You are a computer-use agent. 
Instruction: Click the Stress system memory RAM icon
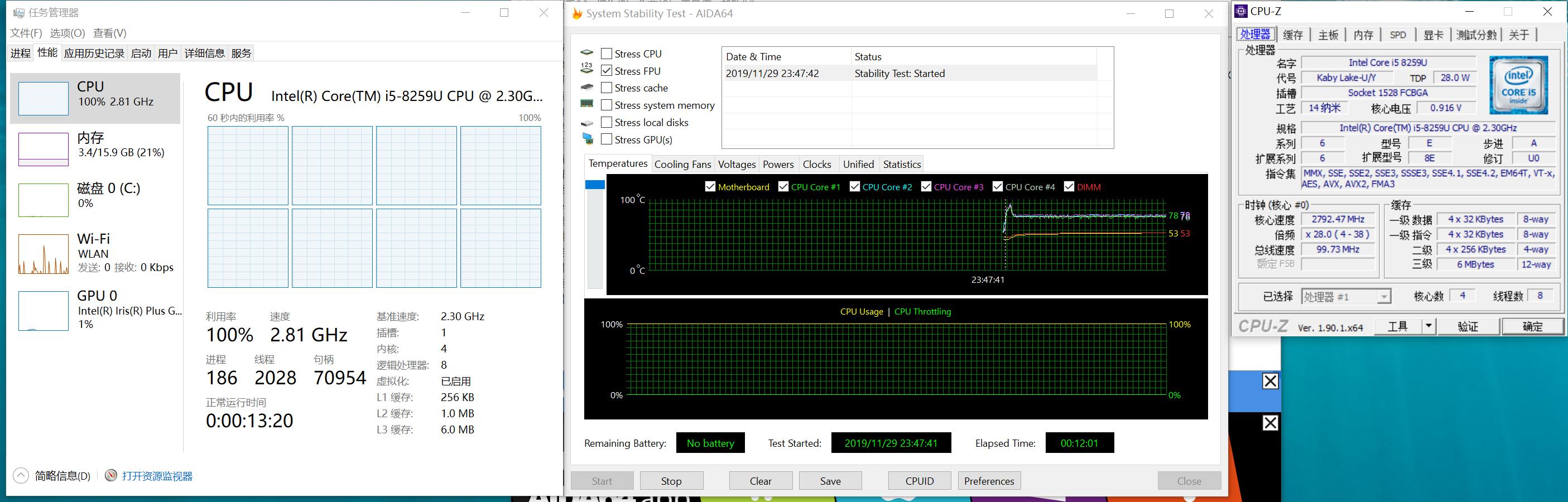click(x=587, y=105)
